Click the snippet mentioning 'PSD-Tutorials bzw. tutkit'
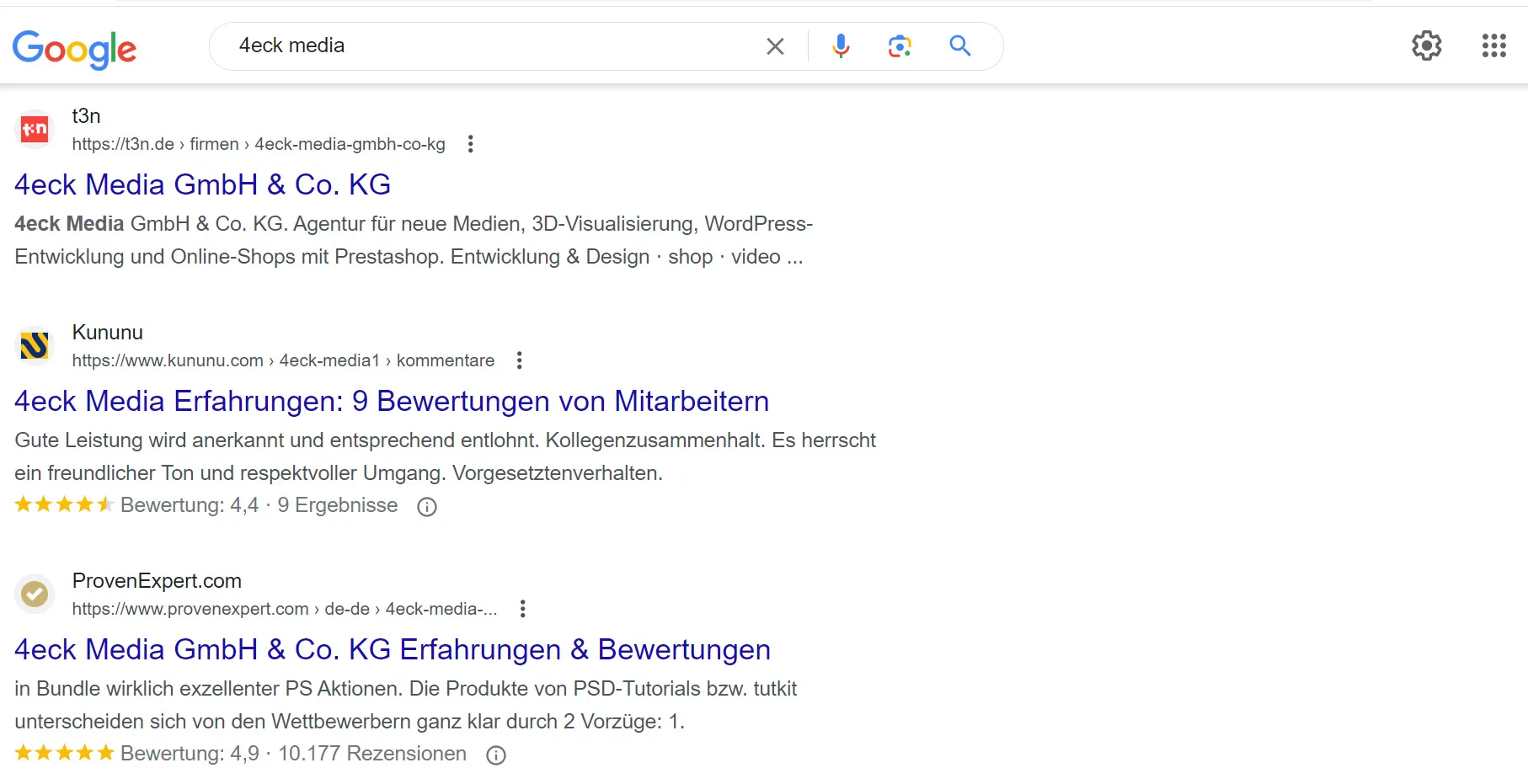 coord(405,705)
